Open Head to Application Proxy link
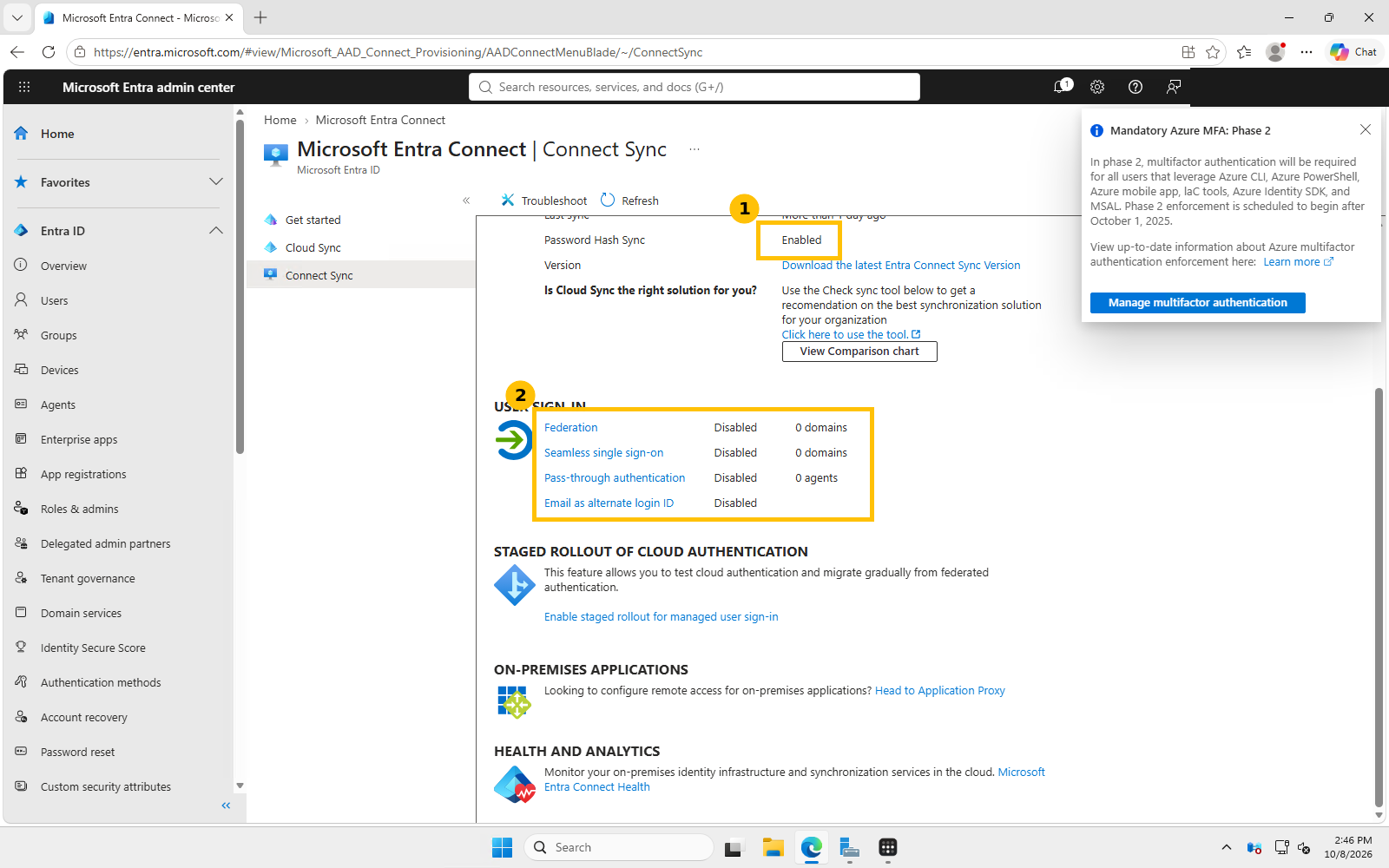Screen dimensions: 1389x868 pos(940,691)
